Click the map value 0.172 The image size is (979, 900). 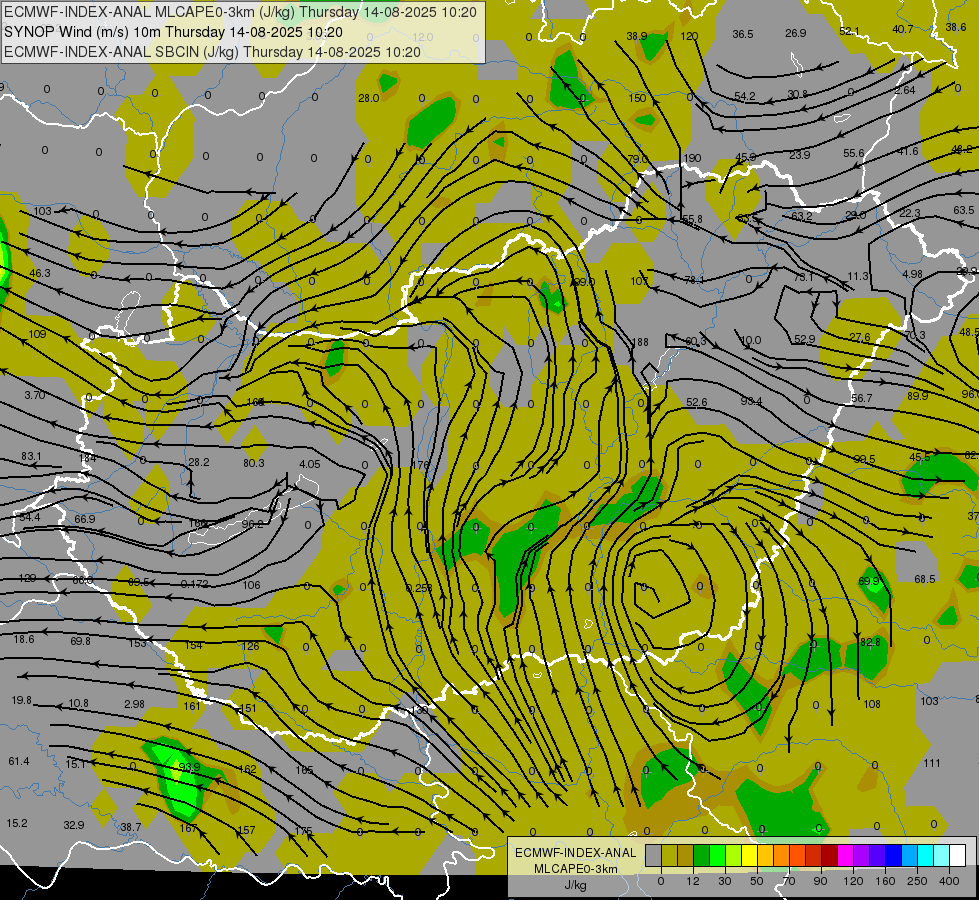click(x=194, y=585)
